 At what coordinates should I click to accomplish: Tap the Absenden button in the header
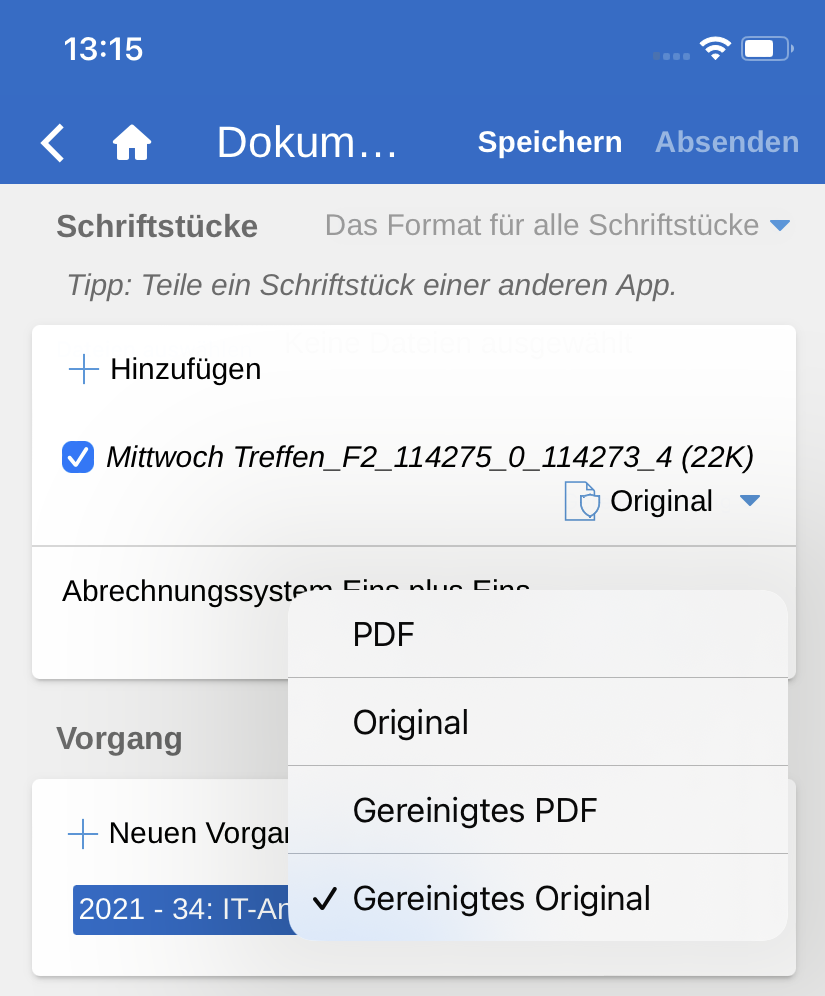pyautogui.click(x=726, y=142)
